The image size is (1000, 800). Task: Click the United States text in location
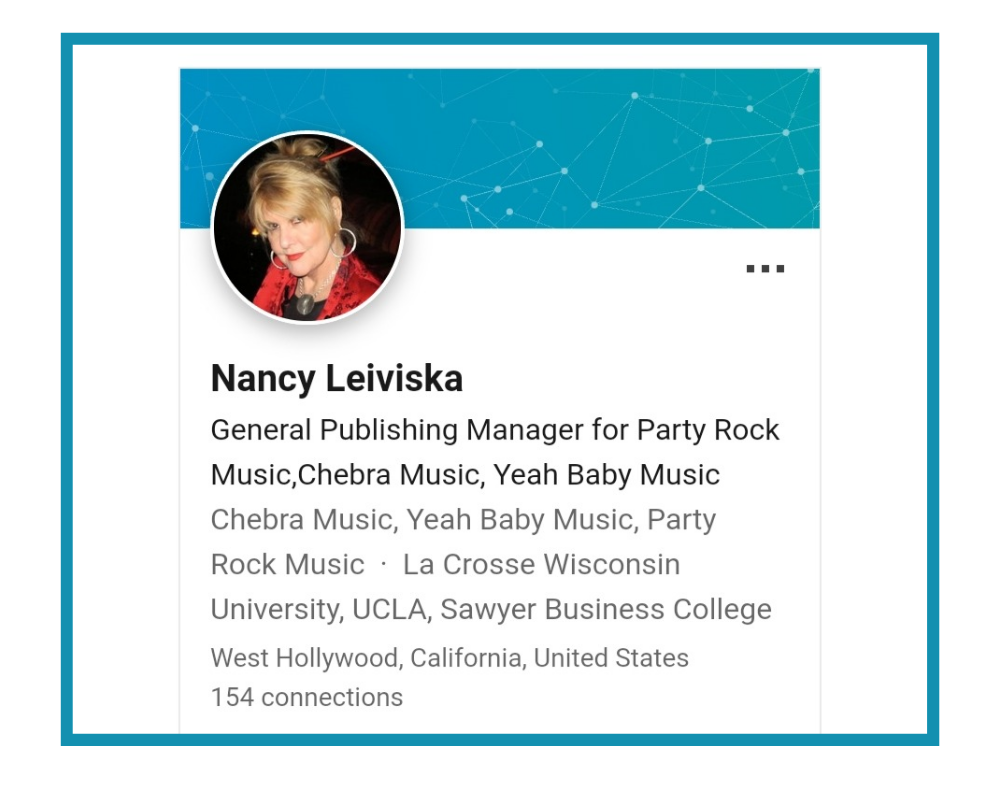[611, 658]
